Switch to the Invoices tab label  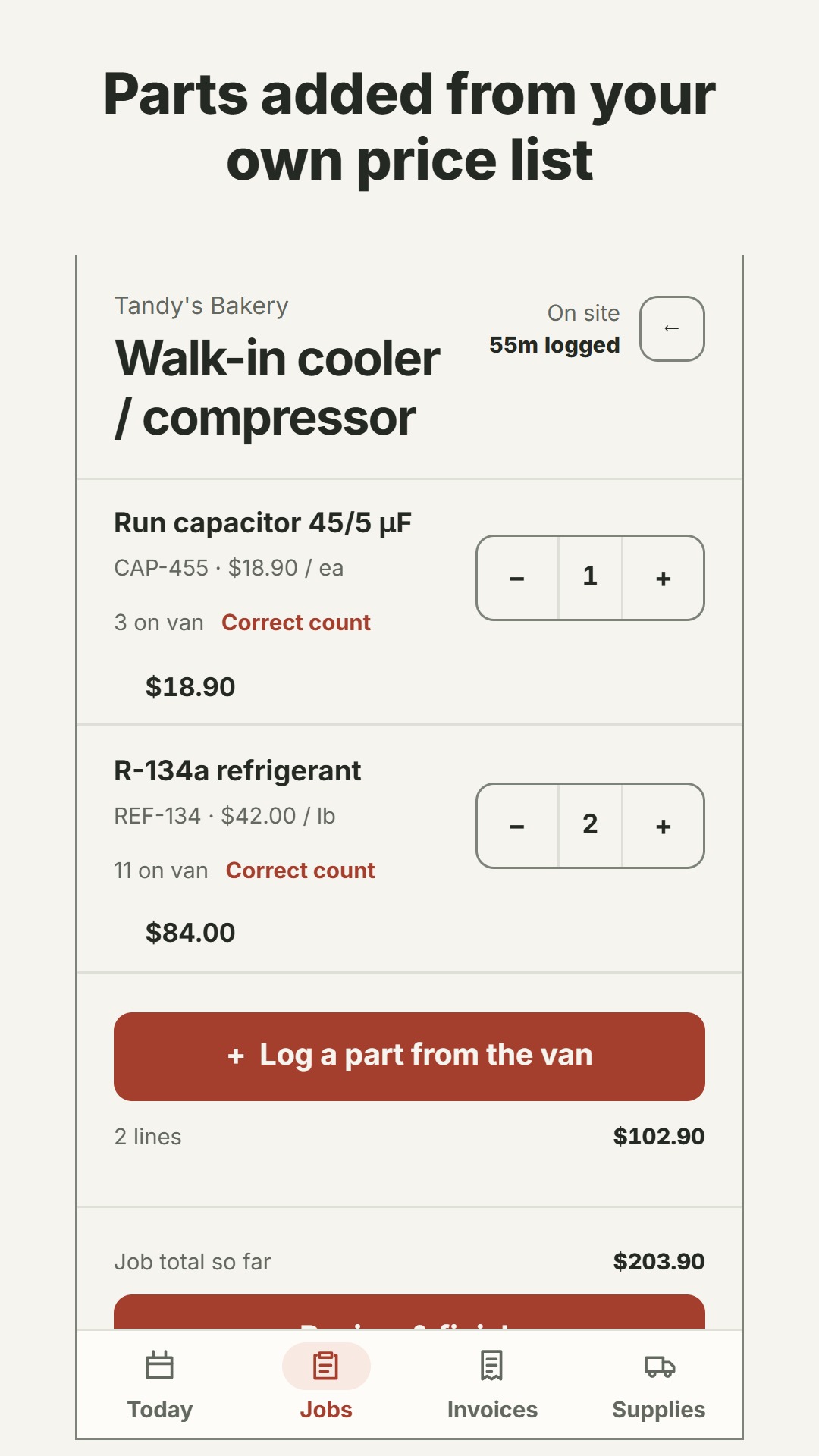coord(492,1410)
